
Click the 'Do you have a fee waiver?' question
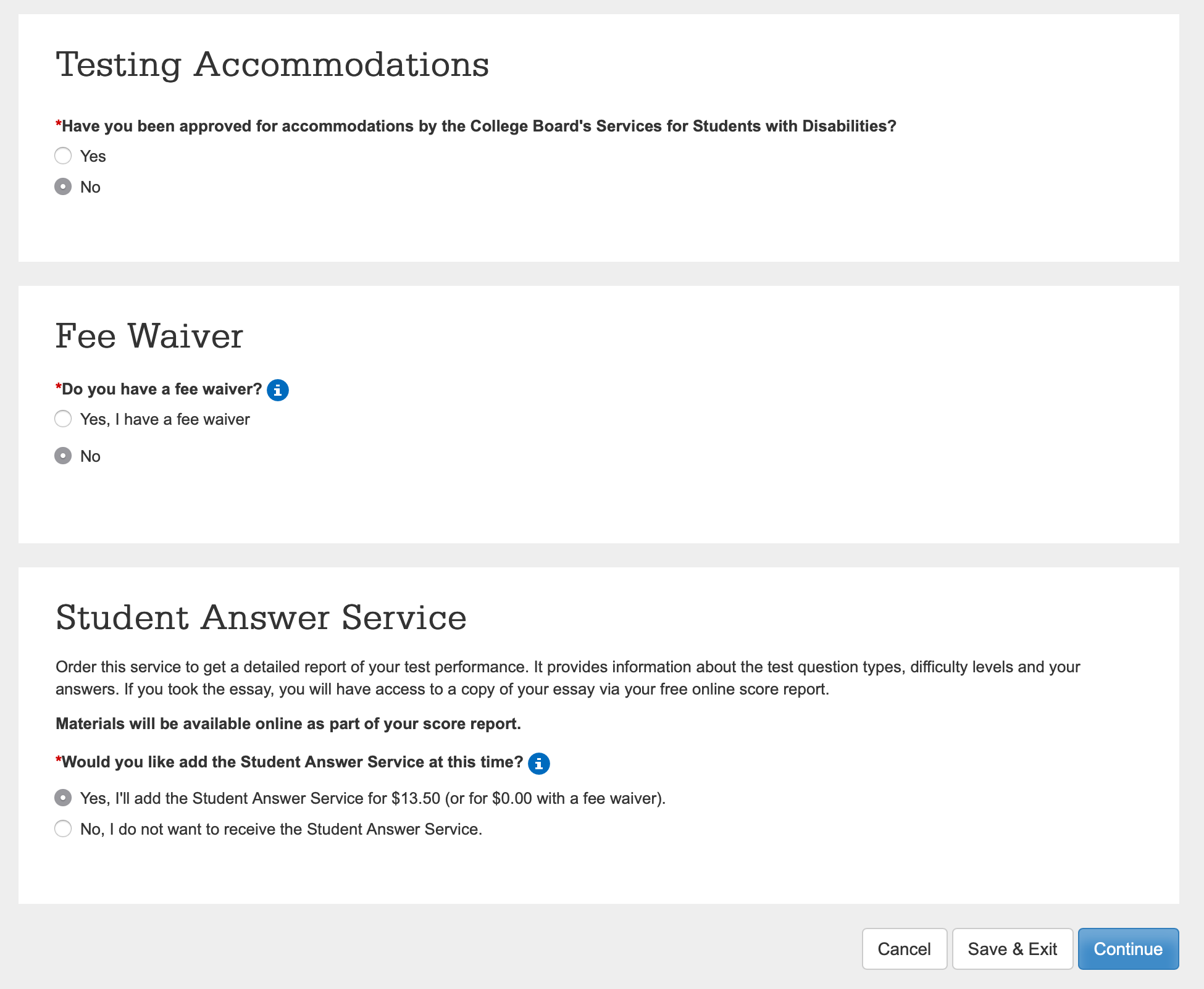pos(162,390)
